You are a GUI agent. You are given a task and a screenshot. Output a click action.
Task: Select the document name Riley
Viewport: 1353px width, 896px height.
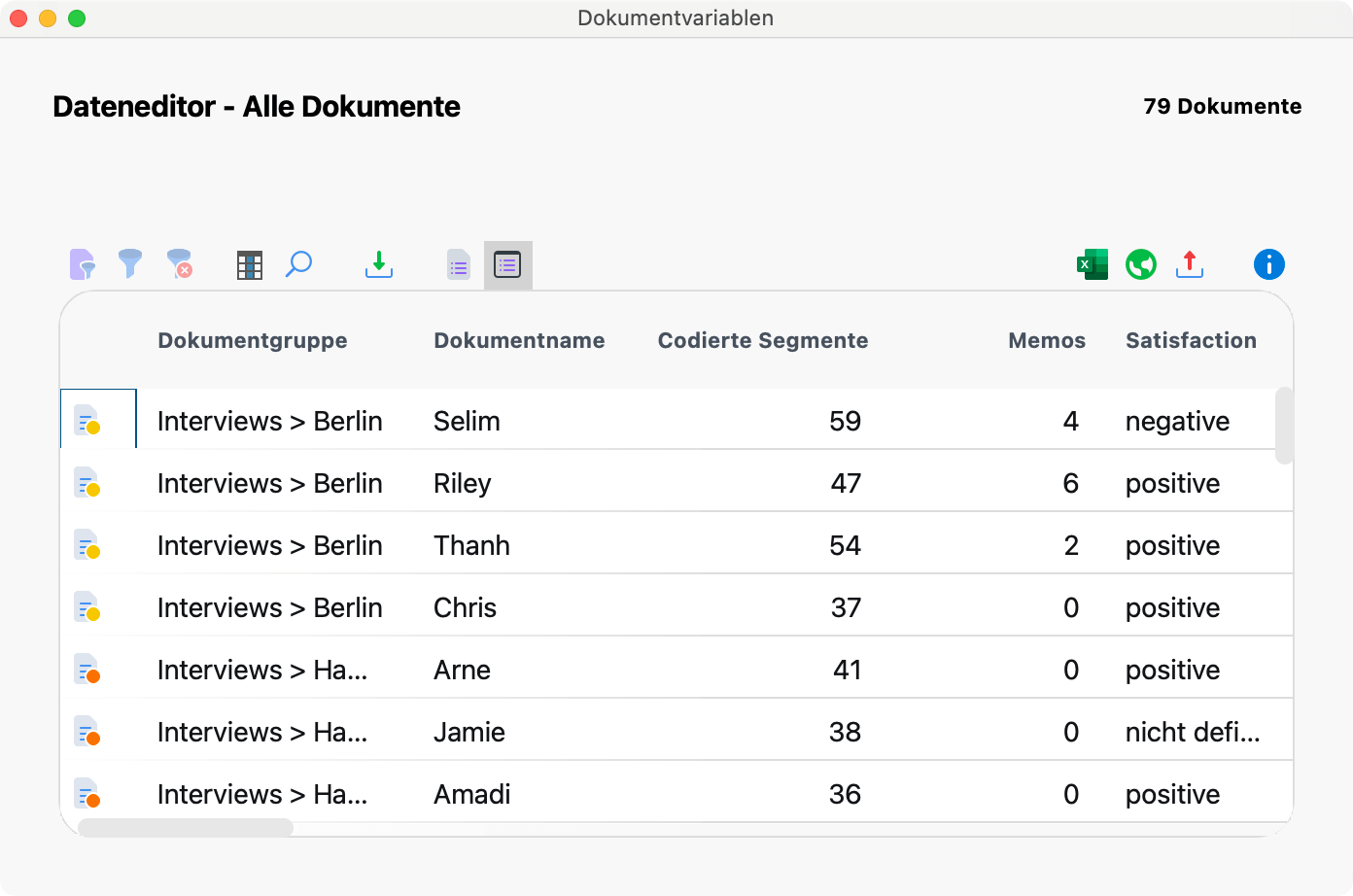(x=463, y=483)
